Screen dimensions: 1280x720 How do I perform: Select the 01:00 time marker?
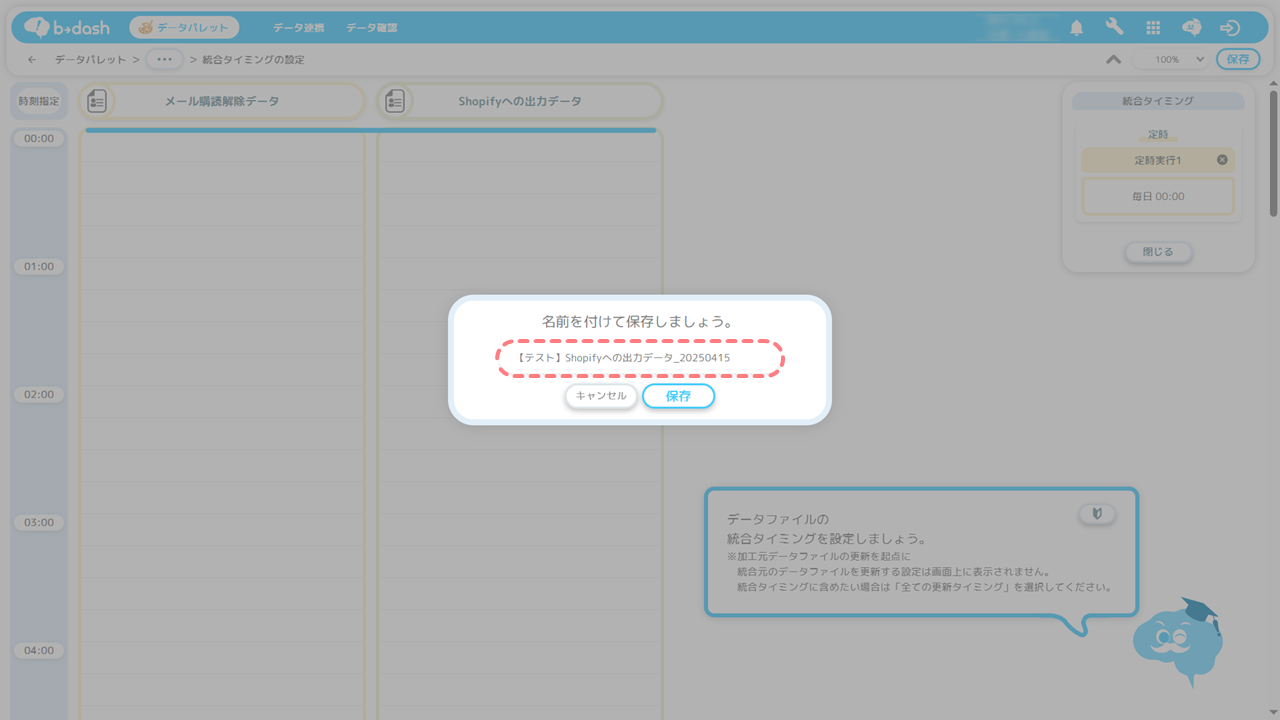pyautogui.click(x=39, y=266)
